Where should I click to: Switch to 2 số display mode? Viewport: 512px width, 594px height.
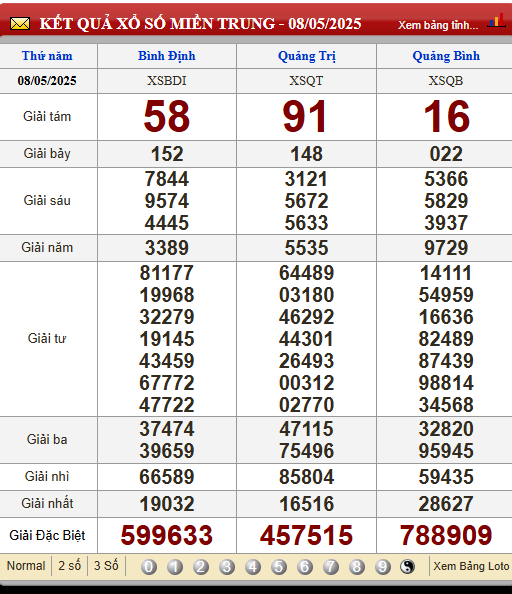tap(69, 566)
